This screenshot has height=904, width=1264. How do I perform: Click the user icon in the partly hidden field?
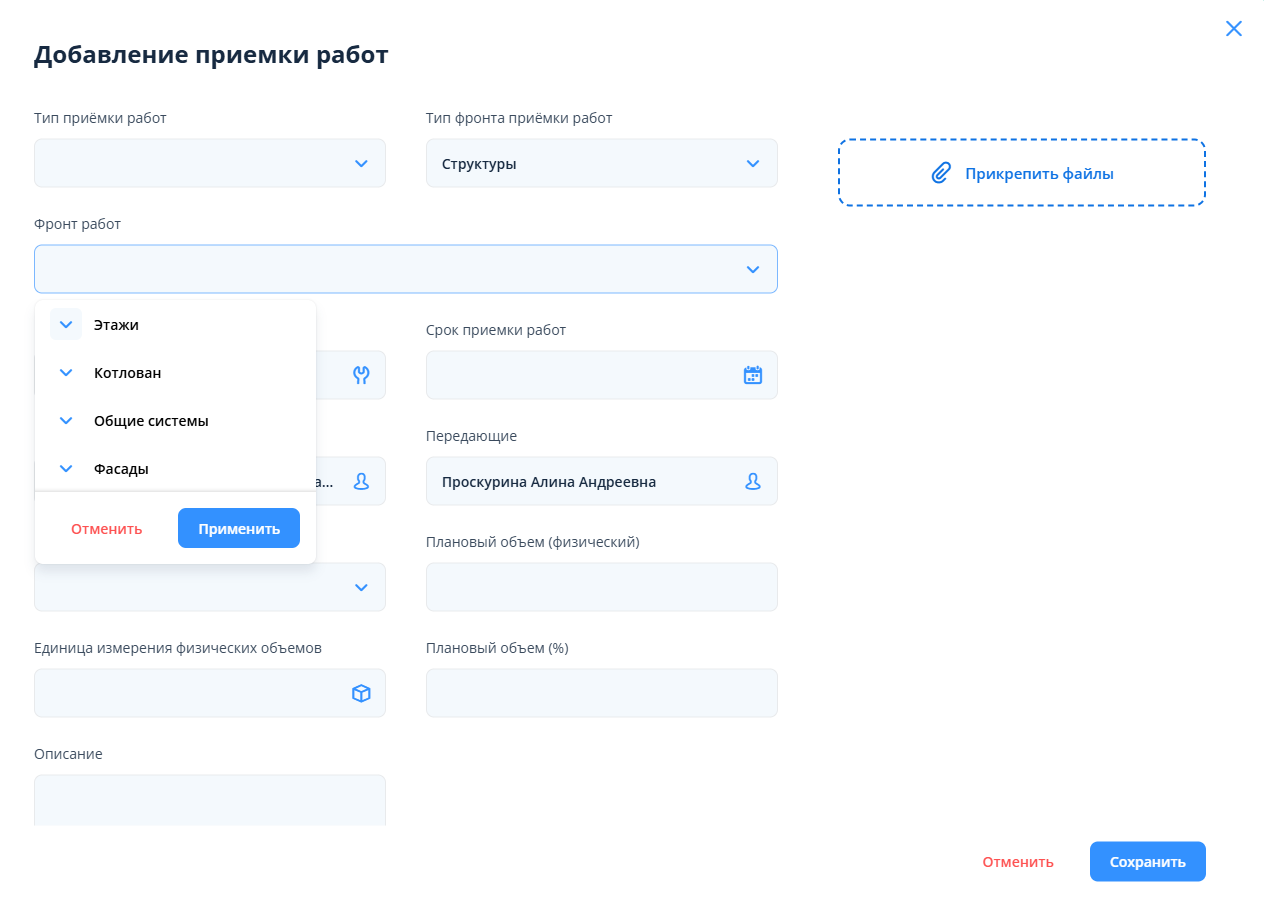click(x=361, y=481)
